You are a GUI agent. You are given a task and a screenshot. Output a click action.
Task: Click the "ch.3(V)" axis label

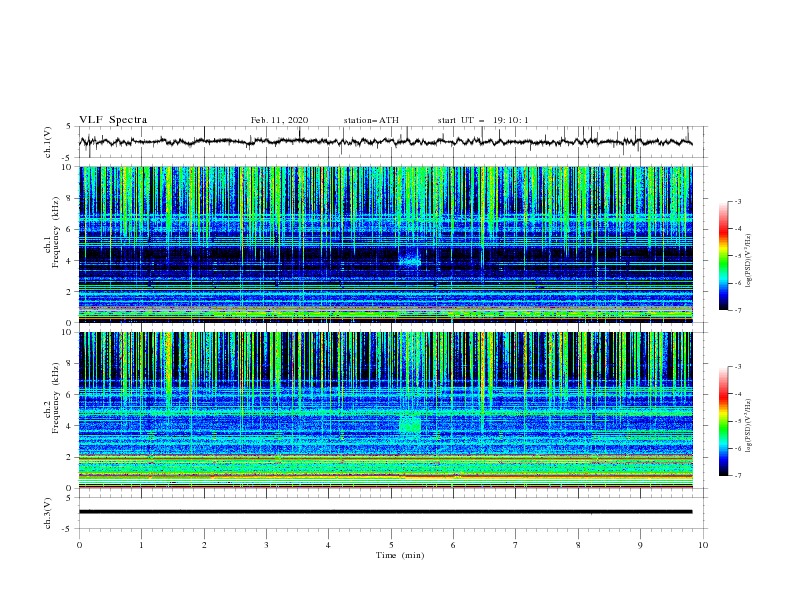pos(48,513)
